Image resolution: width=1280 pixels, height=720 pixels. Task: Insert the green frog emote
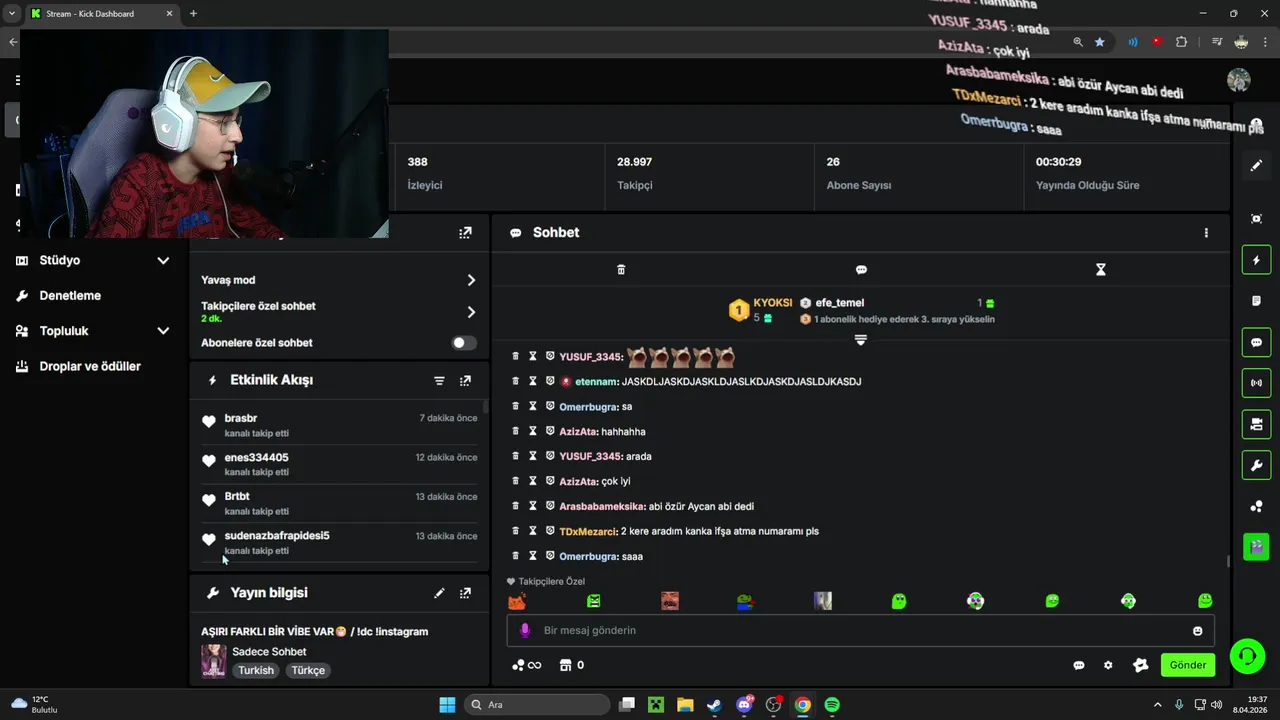coord(745,601)
